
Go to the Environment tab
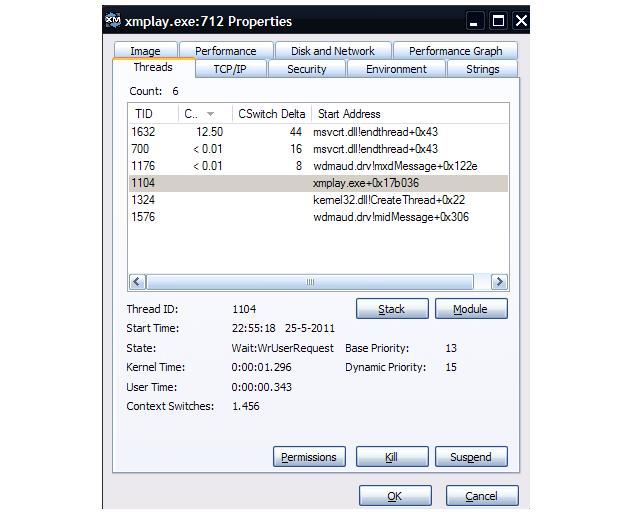(396, 69)
